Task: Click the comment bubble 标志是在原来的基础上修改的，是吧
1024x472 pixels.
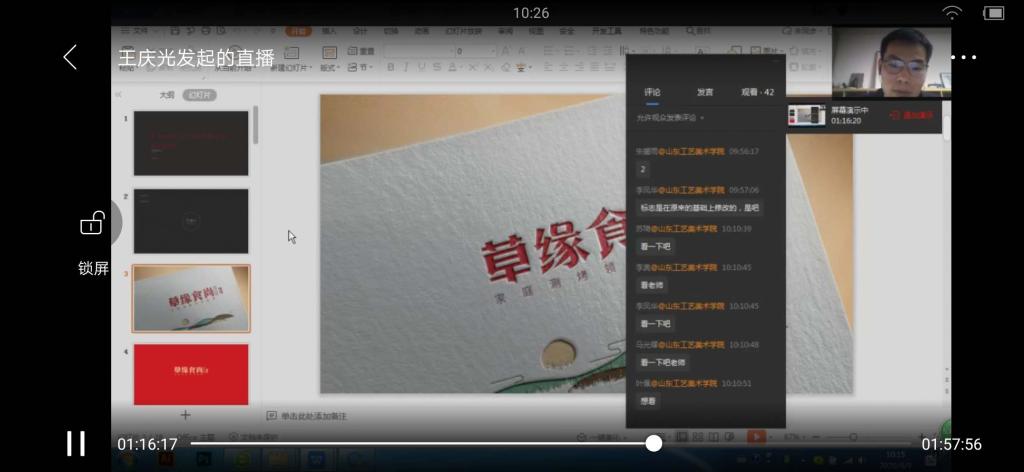Action: (699, 208)
